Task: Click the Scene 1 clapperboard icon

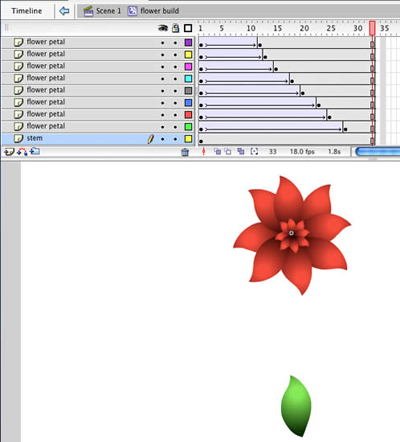Action: click(88, 11)
